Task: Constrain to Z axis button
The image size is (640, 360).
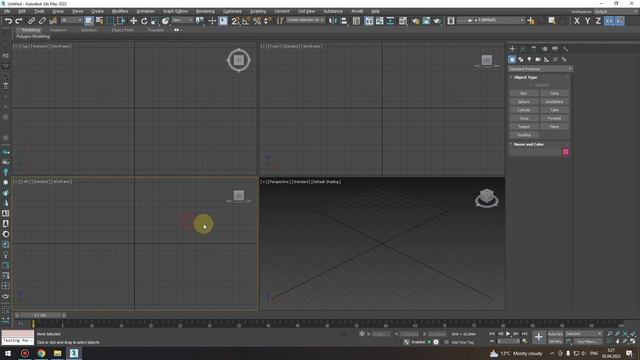Action: click(x=598, y=21)
